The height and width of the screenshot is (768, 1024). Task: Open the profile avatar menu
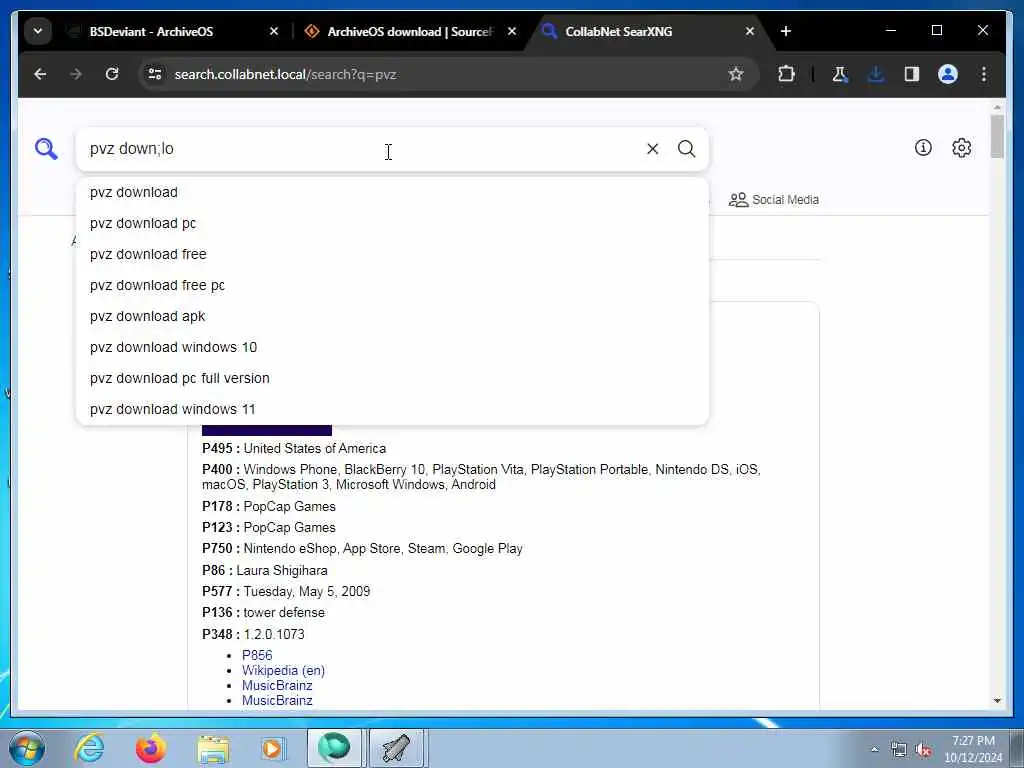[948, 74]
